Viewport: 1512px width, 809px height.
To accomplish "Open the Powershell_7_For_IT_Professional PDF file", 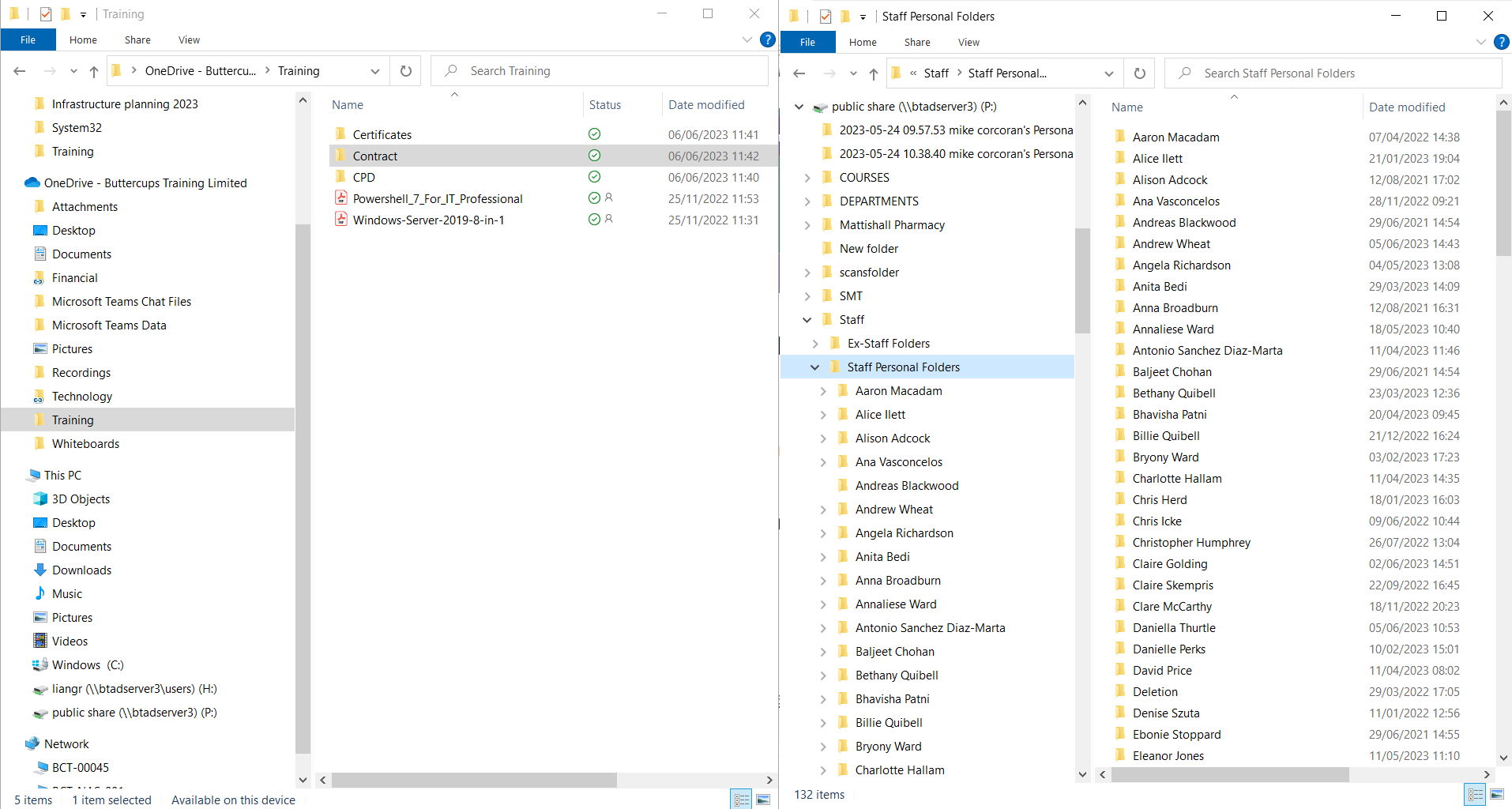I will pyautogui.click(x=437, y=199).
